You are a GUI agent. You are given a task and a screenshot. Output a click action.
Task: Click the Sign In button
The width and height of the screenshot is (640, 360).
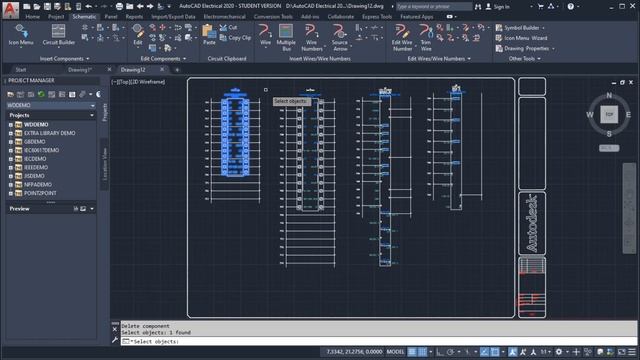coord(498,7)
